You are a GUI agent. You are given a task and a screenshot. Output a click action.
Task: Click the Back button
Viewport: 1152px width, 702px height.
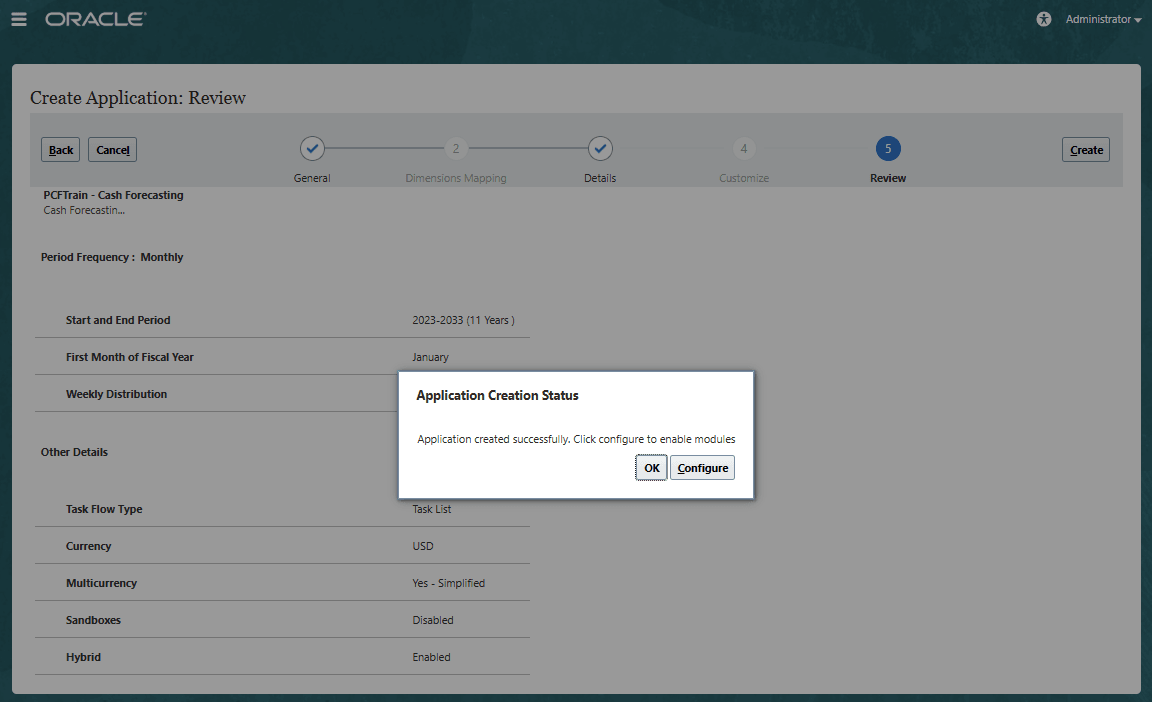click(60, 150)
